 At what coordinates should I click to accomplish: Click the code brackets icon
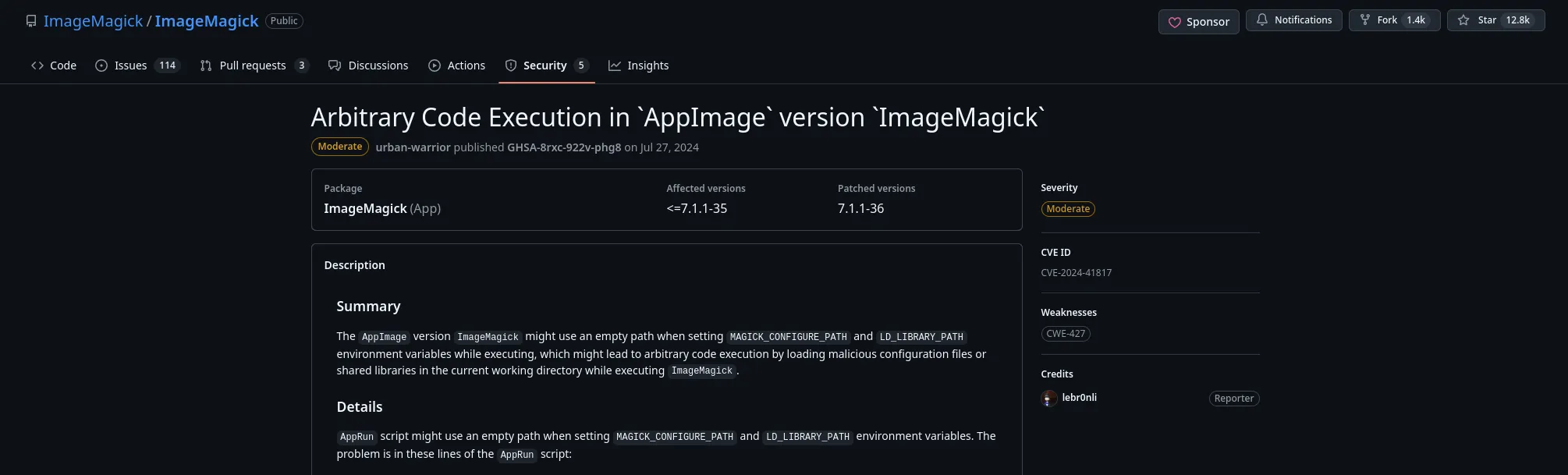coord(37,66)
